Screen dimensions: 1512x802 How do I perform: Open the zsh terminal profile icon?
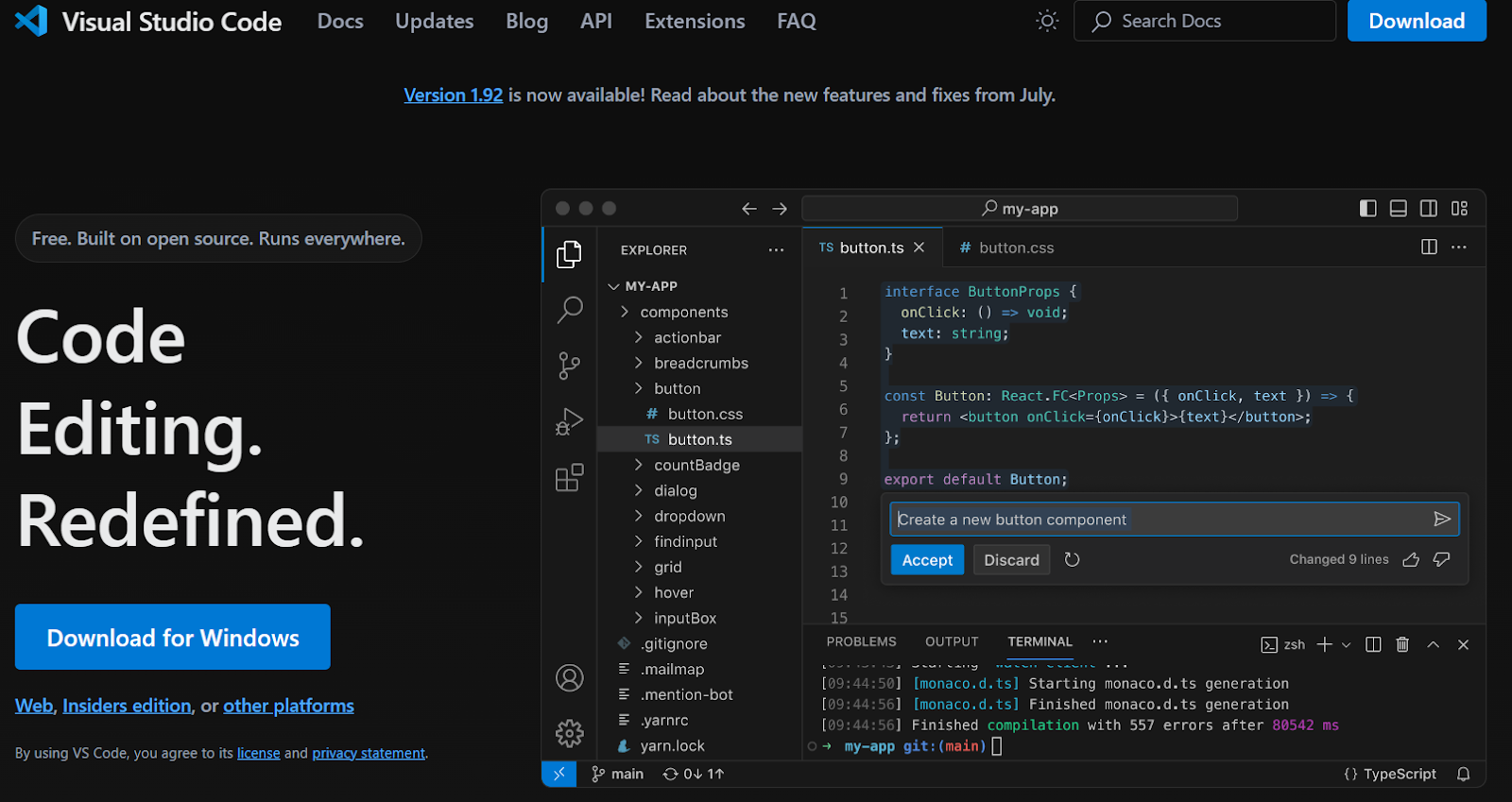pos(1269,645)
